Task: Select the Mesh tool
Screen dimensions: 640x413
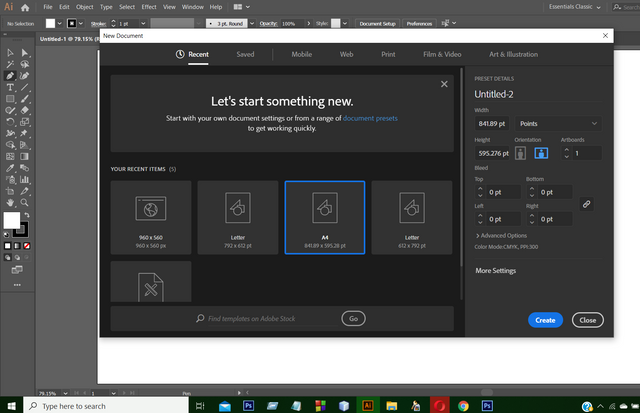Action: tap(10, 156)
